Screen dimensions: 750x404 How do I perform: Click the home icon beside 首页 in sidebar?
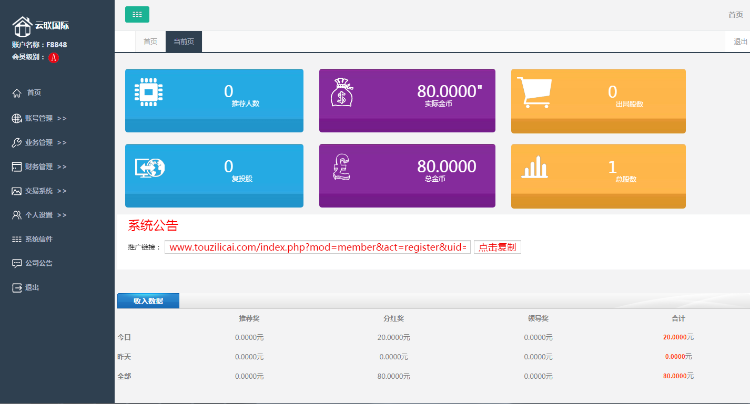(17, 93)
